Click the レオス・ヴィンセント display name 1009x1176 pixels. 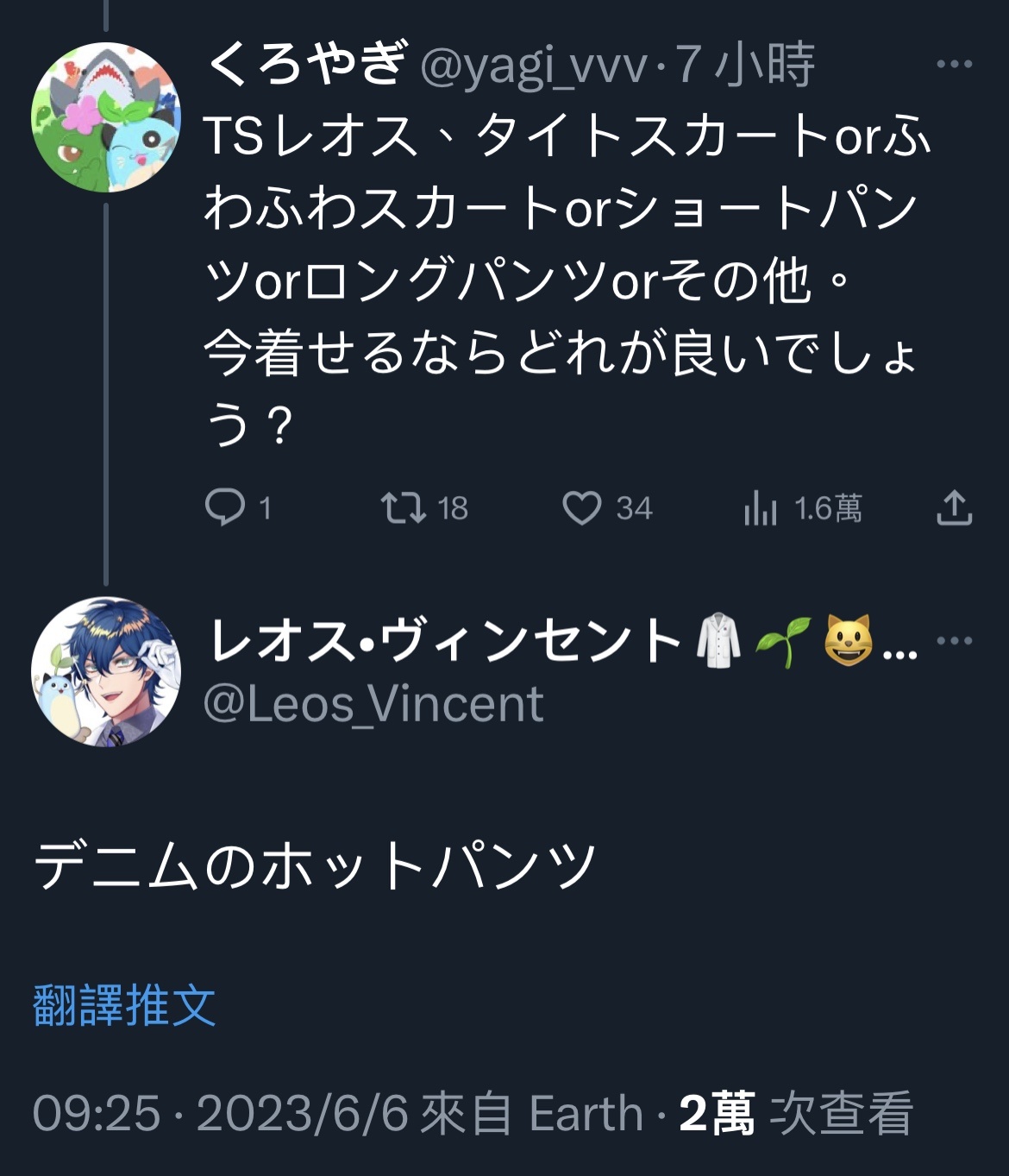click(445, 642)
